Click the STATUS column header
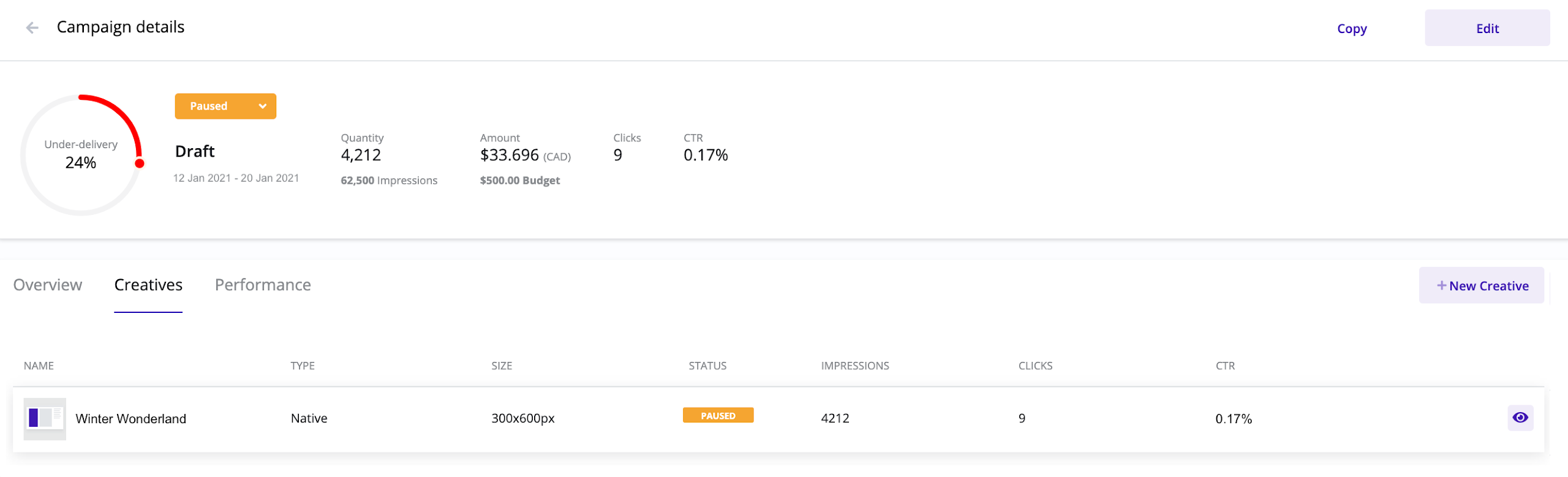This screenshot has width=1568, height=477. pyautogui.click(x=707, y=366)
